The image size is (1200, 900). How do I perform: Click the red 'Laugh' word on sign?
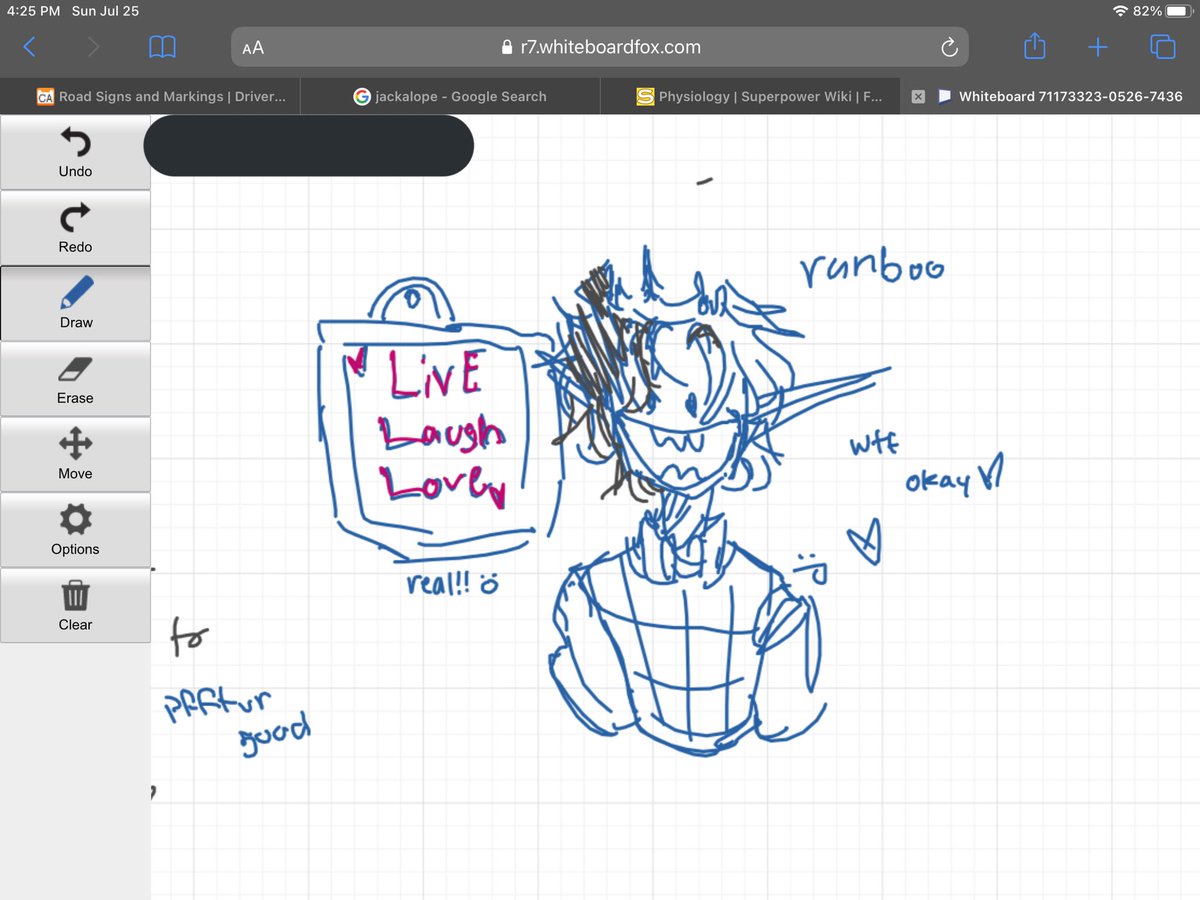click(442, 432)
